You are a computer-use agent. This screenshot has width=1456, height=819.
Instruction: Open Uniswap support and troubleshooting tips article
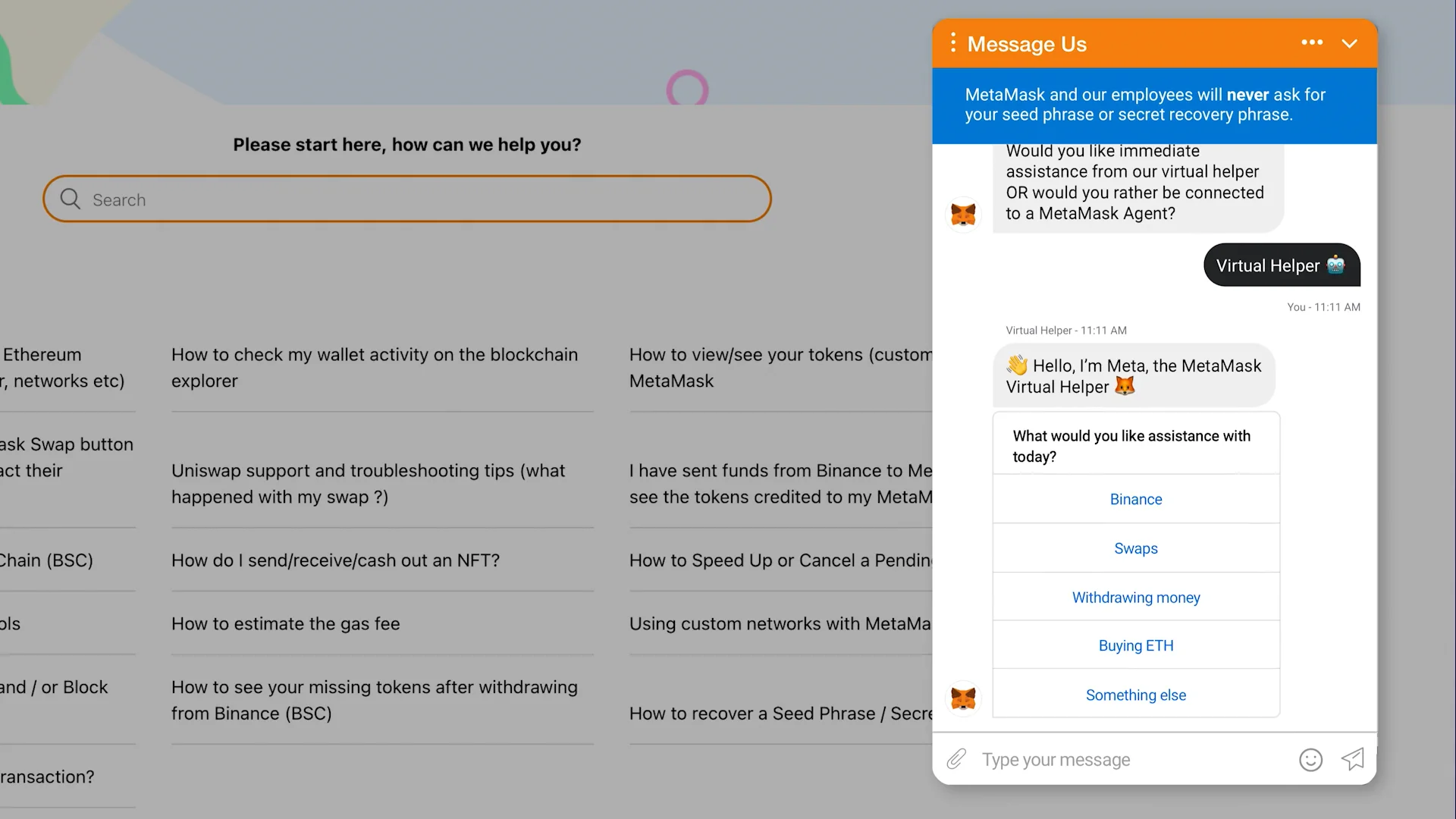pyautogui.click(x=368, y=484)
